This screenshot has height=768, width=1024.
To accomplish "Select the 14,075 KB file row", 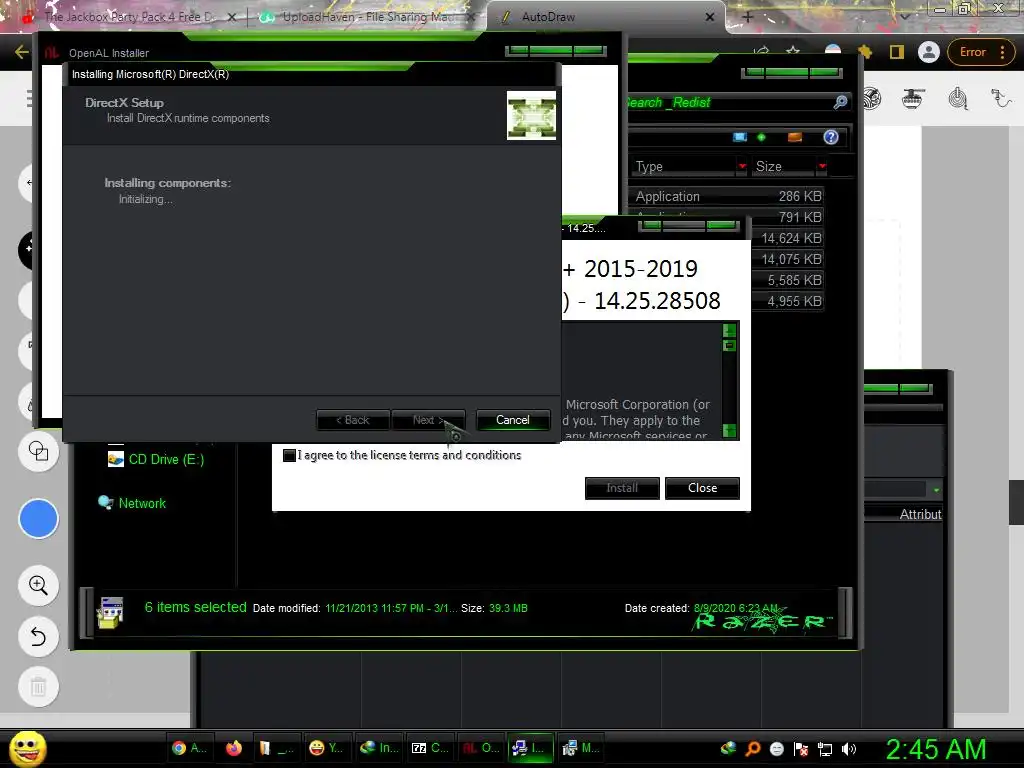I will (x=788, y=259).
